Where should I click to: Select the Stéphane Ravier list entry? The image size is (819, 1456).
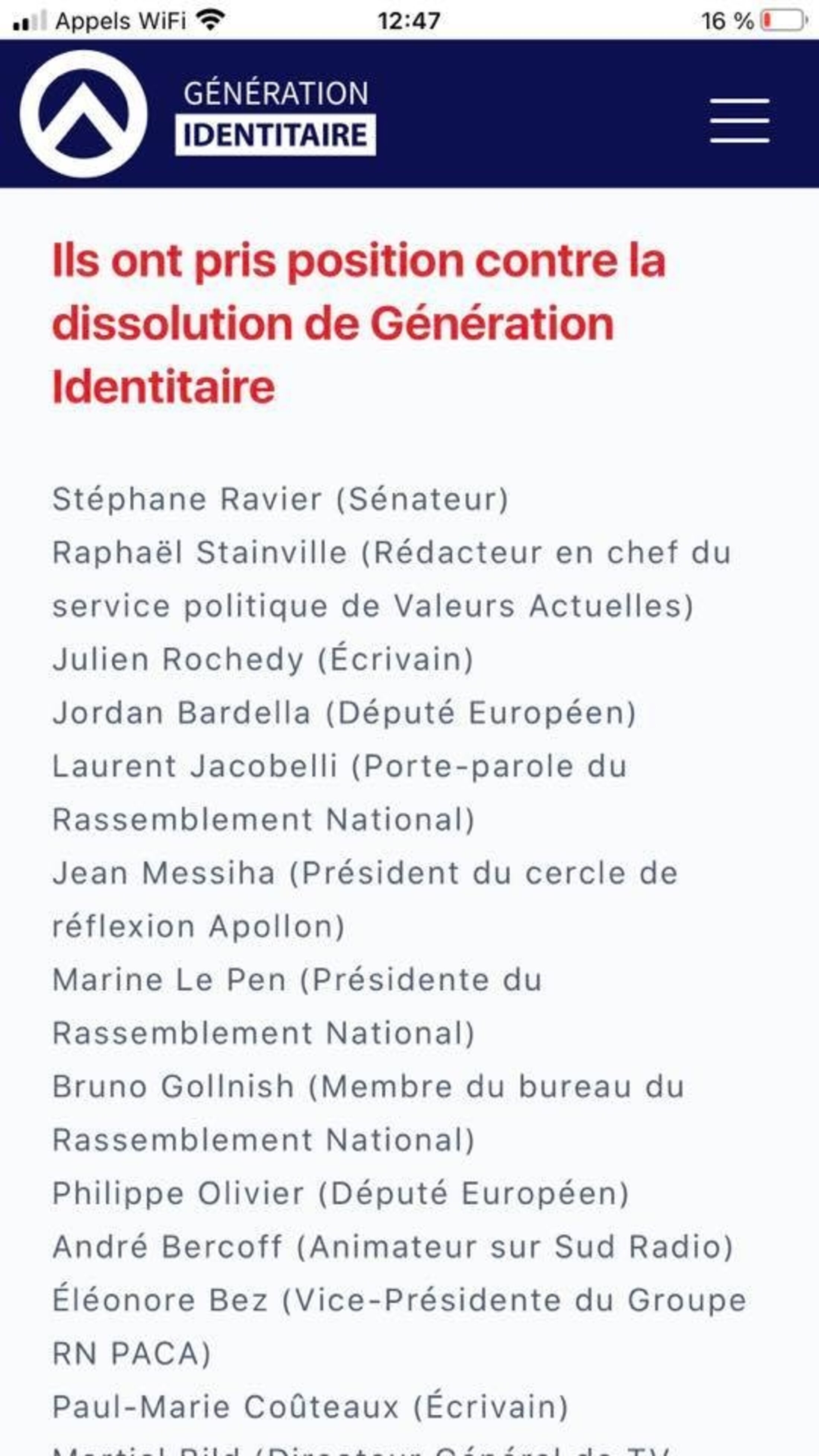[280, 499]
